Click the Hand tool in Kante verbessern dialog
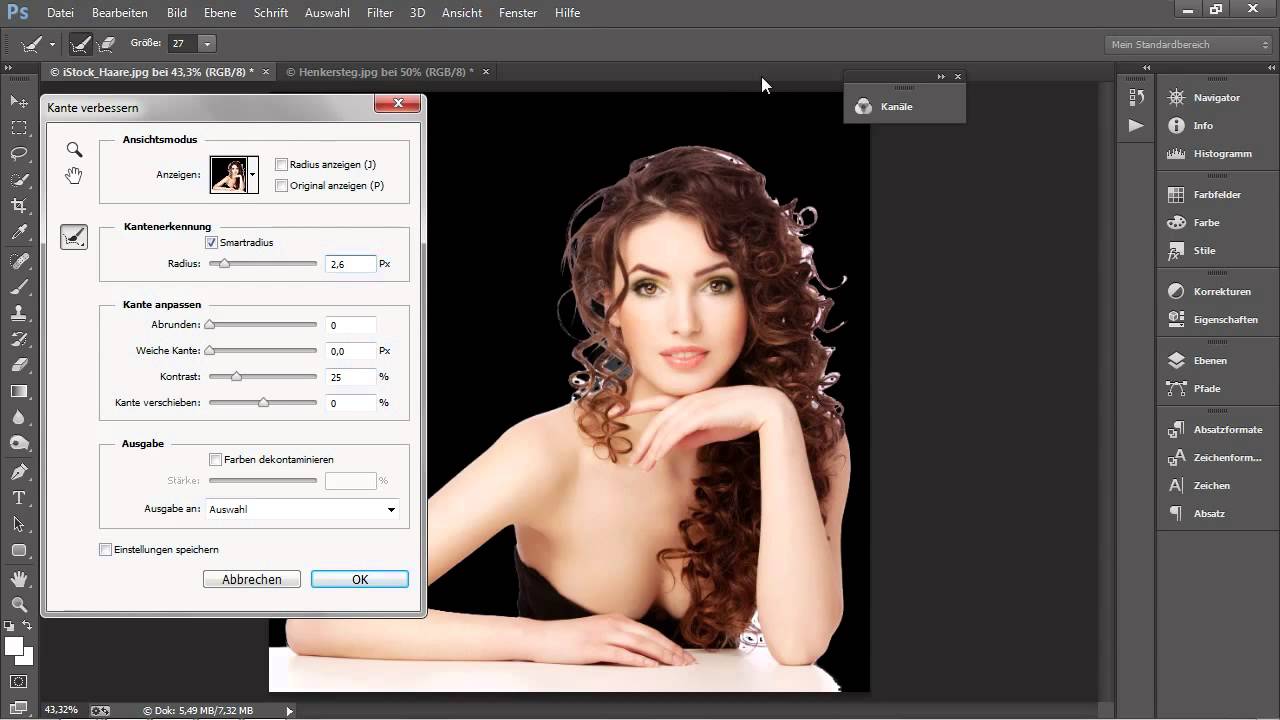Image resolution: width=1280 pixels, height=720 pixels. click(x=74, y=176)
